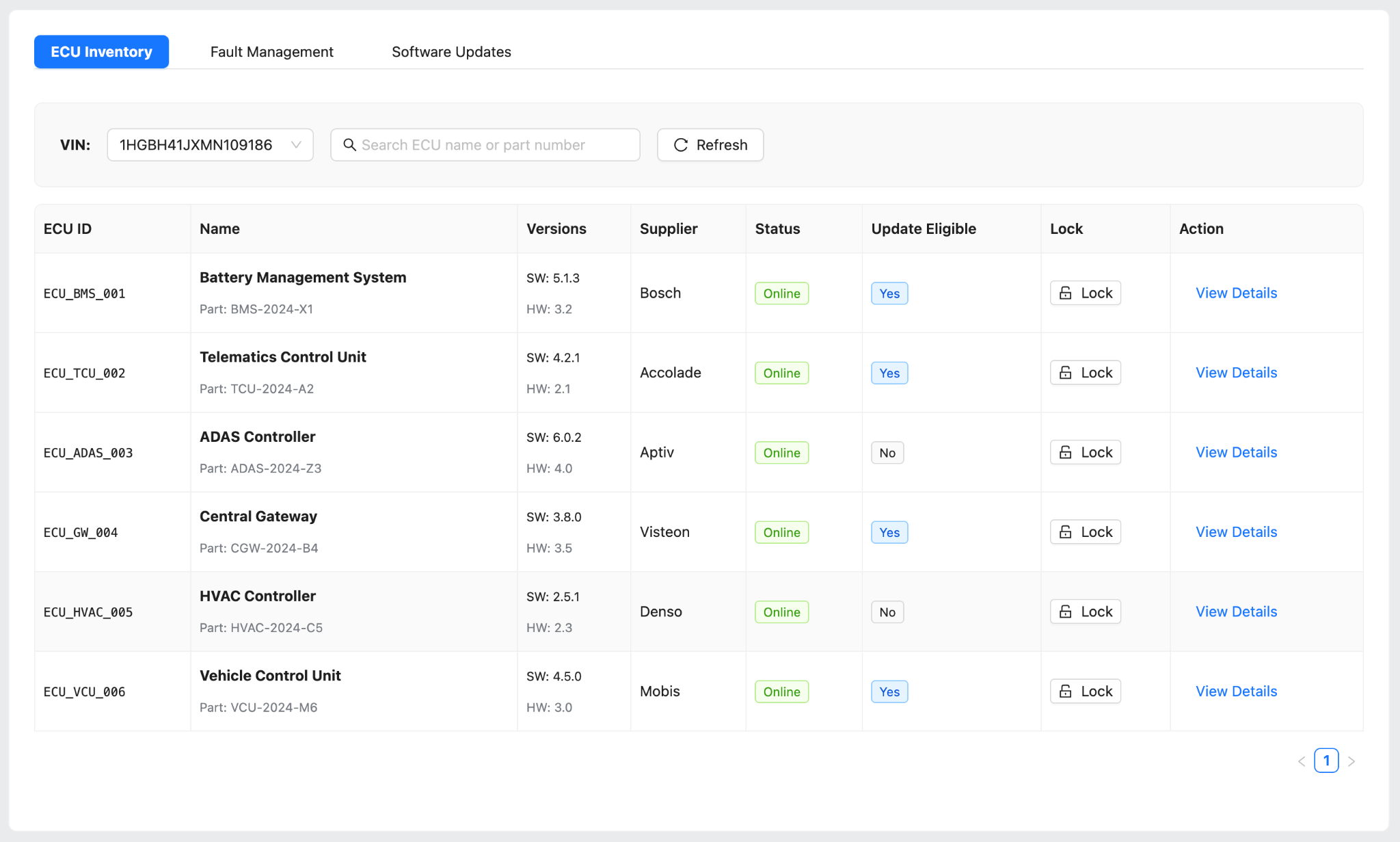
Task: Click padlock icon in ADAS Controller row
Action: (x=1065, y=453)
